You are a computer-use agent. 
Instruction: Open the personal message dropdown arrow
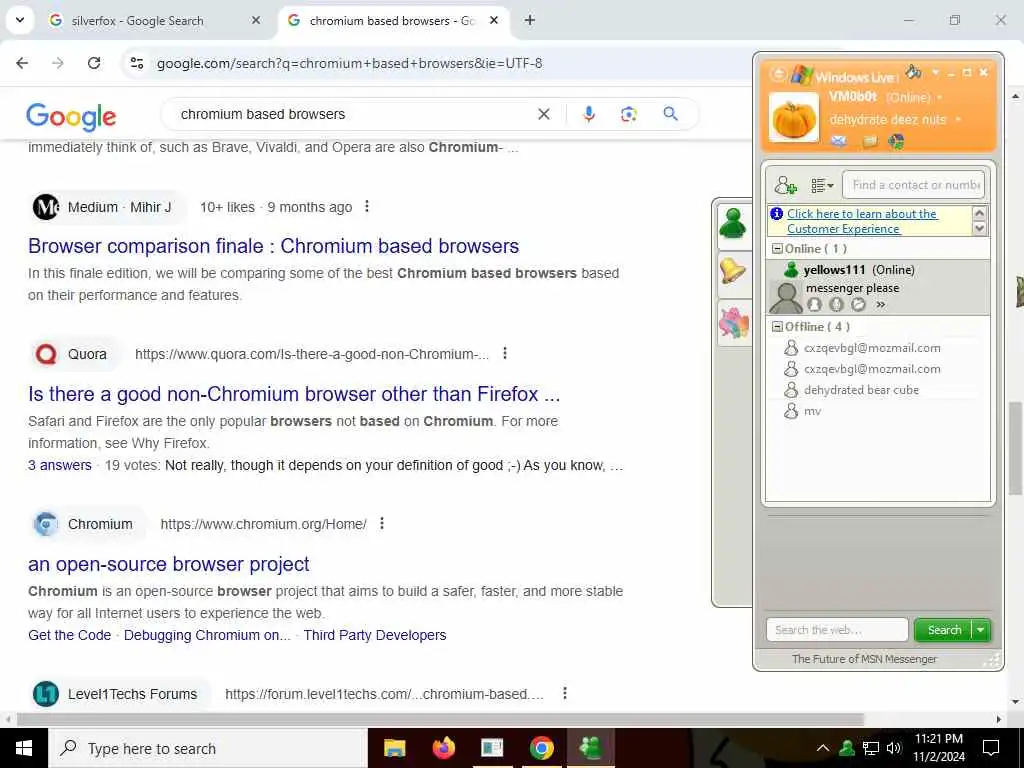(958, 120)
